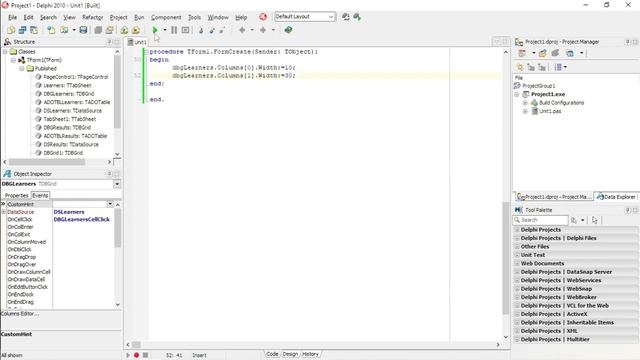The width and height of the screenshot is (640, 360).
Task: Click the status bar macro stop square icon
Action: (145, 355)
